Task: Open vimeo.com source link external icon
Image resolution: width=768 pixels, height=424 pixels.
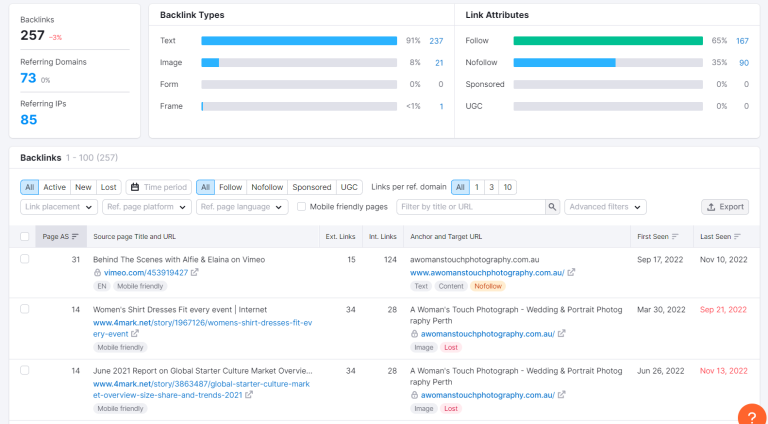Action: coord(194,273)
